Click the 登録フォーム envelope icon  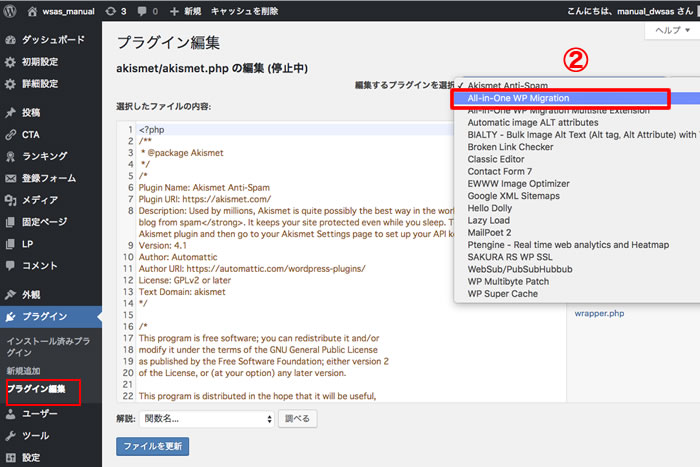click(10, 178)
